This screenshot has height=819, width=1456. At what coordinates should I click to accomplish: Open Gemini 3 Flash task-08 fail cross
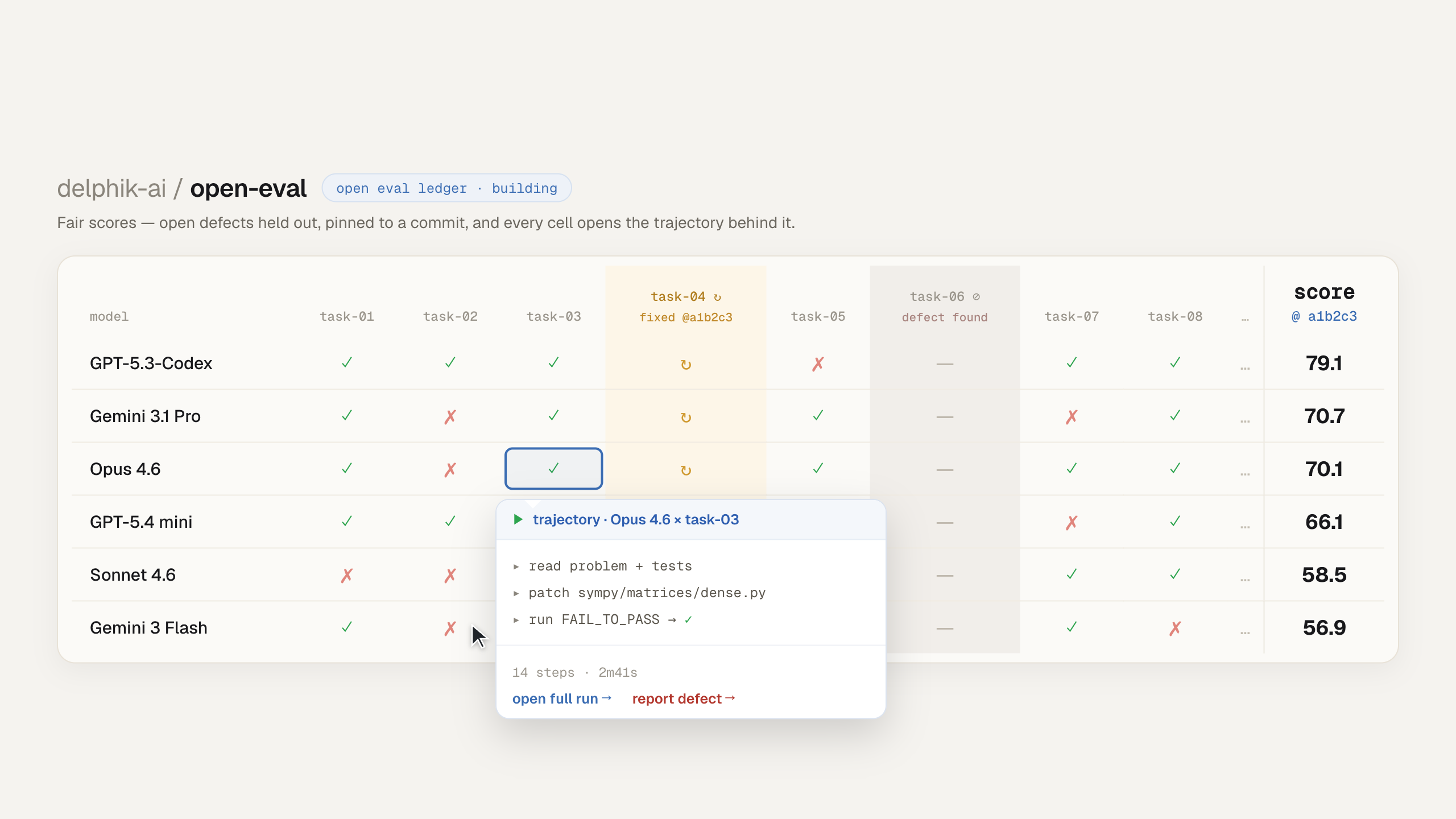pos(1175,628)
